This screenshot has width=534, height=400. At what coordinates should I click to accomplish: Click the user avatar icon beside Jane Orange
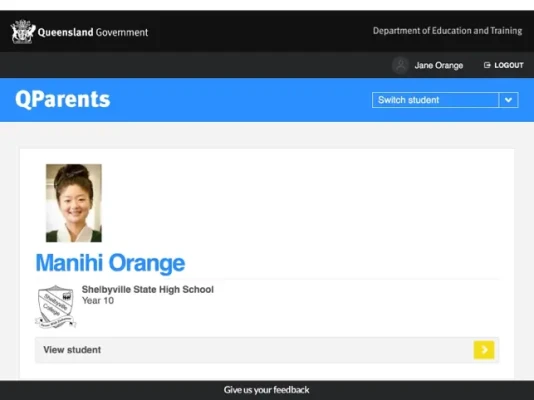pos(400,65)
